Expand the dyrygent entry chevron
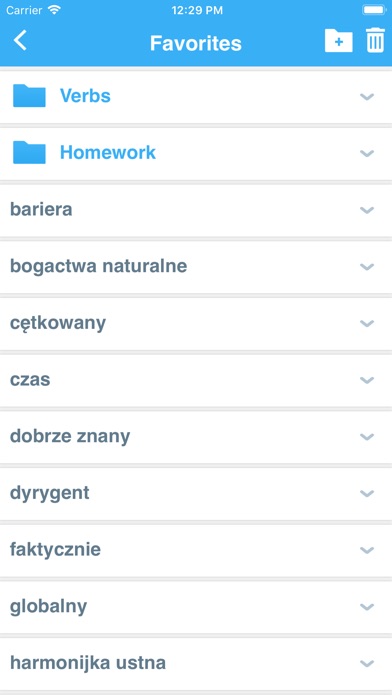 367,494
